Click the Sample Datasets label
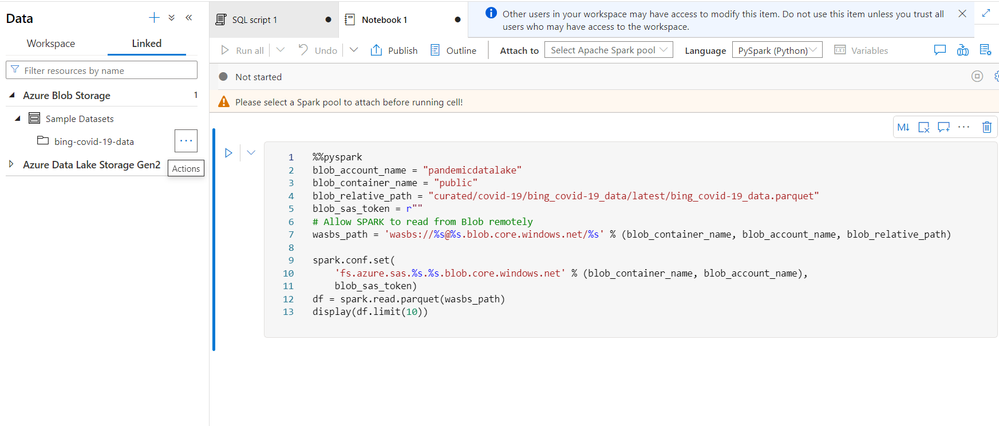This screenshot has height=426, width=999. coord(80,118)
